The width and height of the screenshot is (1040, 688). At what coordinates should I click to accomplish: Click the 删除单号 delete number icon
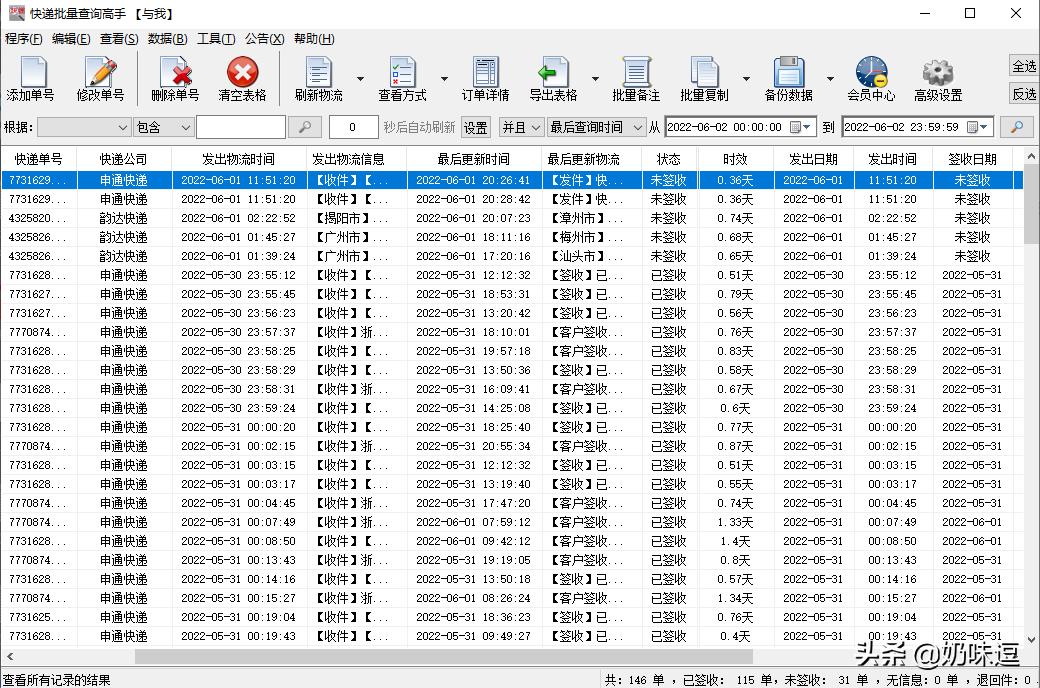175,78
